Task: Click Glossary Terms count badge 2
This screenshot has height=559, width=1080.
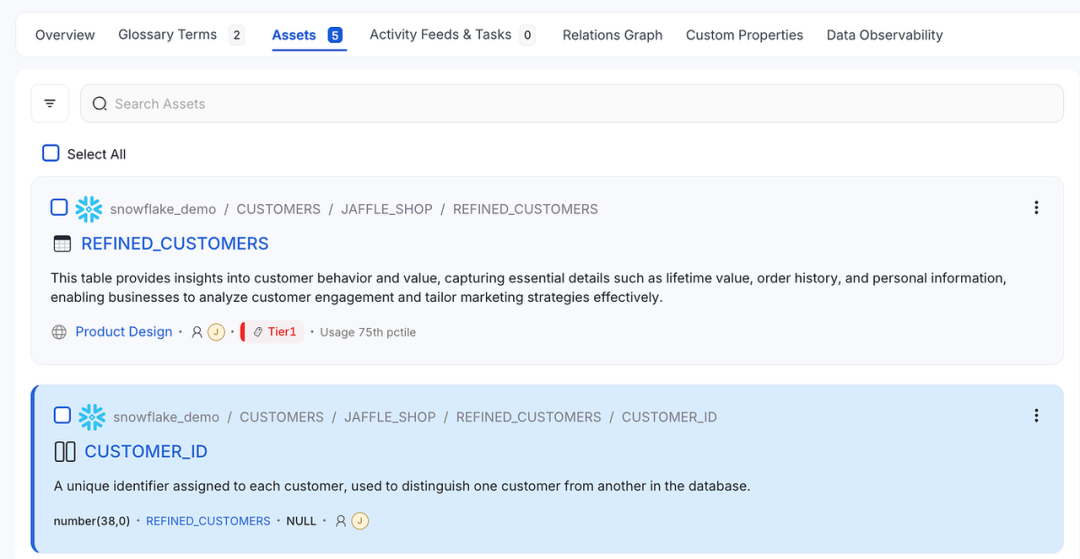Action: pyautogui.click(x=236, y=35)
